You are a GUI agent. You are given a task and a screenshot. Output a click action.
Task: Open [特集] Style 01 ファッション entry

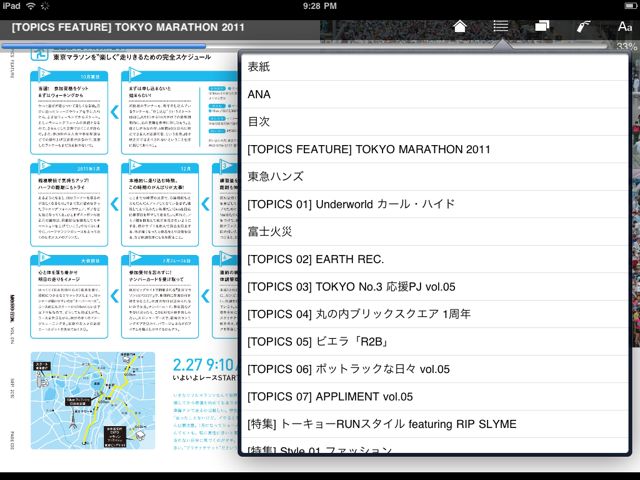coord(435,446)
